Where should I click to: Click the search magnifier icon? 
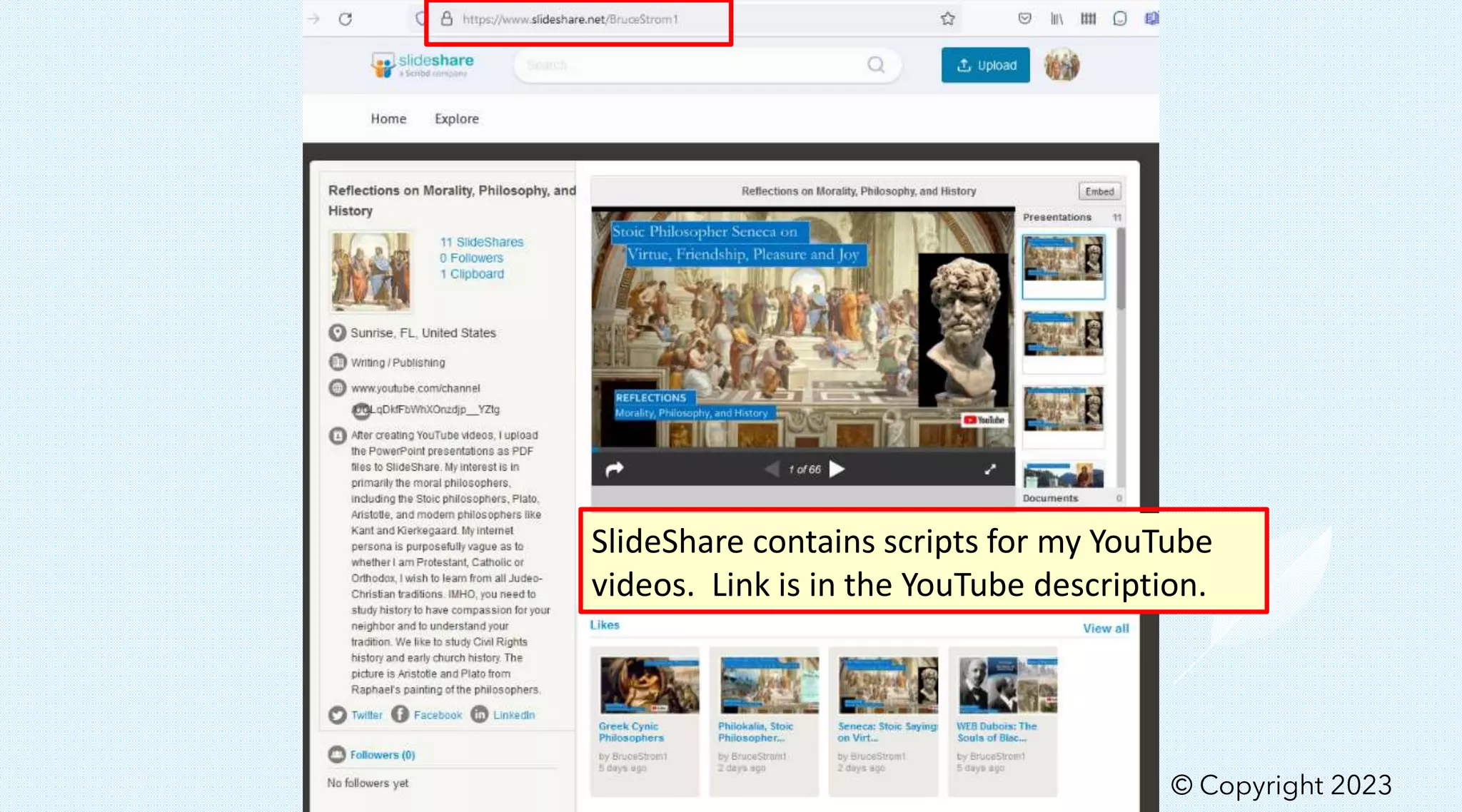(876, 66)
